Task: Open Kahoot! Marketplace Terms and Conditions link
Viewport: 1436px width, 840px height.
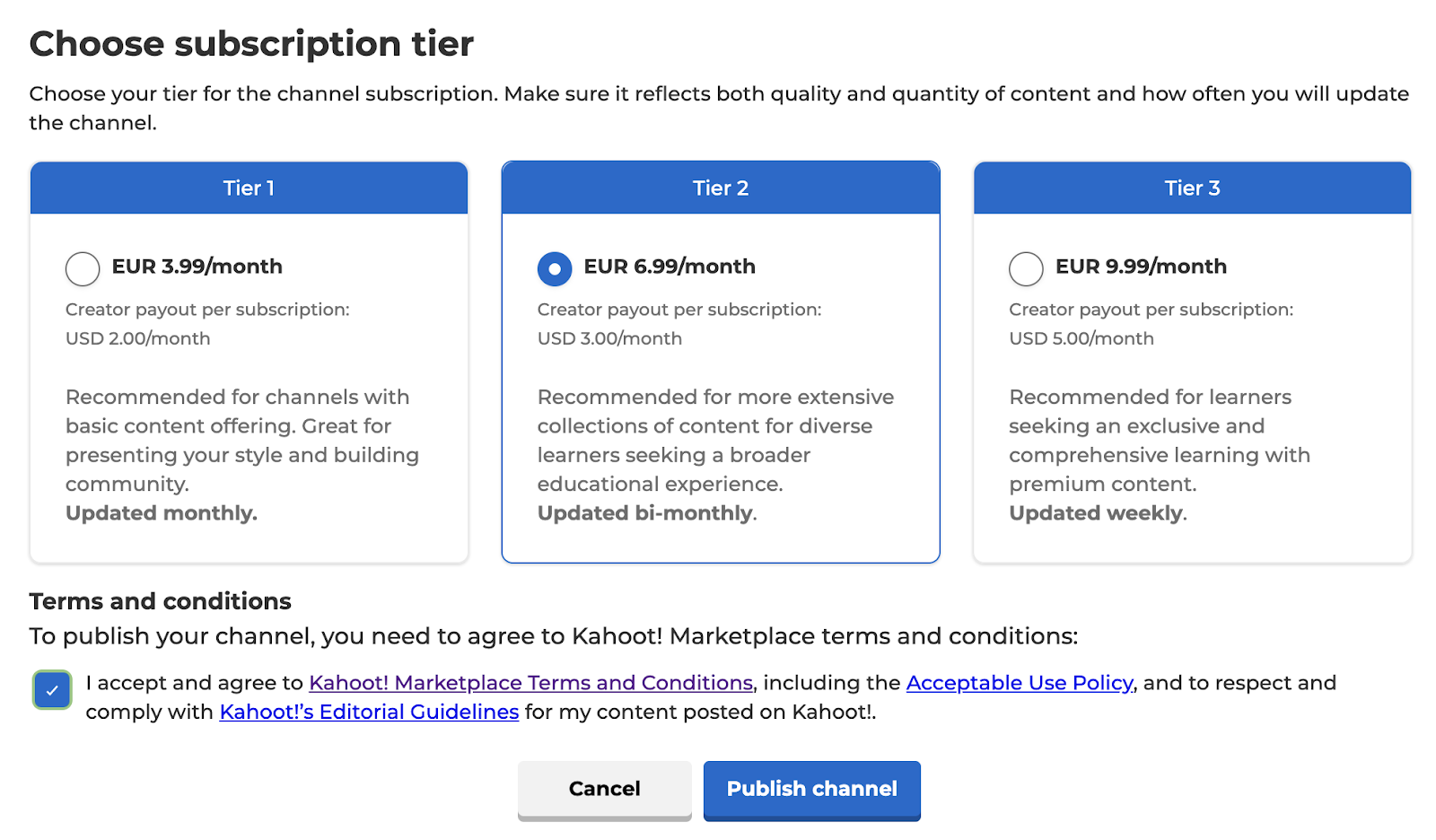Action: coord(530,683)
